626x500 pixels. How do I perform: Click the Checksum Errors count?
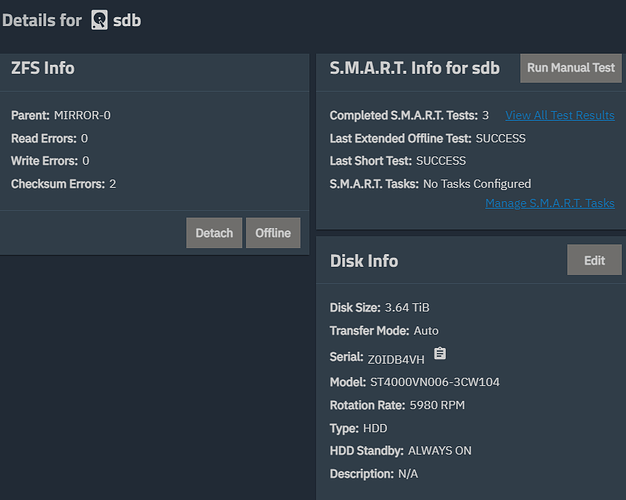pos(113,184)
